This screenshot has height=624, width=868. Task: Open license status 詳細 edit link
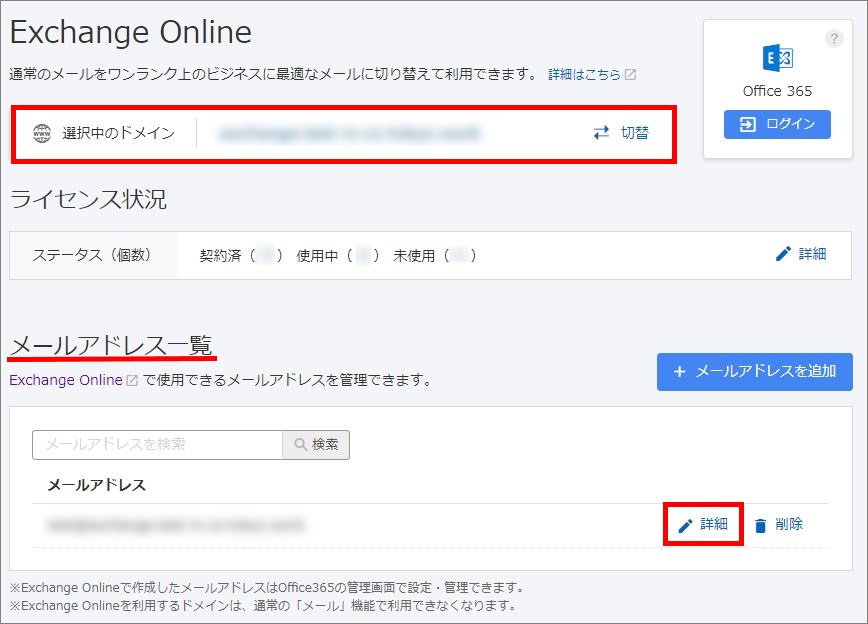click(801, 254)
